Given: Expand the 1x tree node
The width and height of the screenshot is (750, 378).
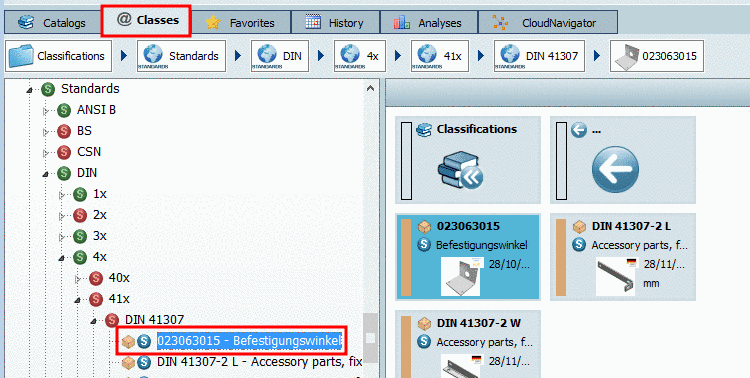Looking at the screenshot, I should [x=62, y=195].
